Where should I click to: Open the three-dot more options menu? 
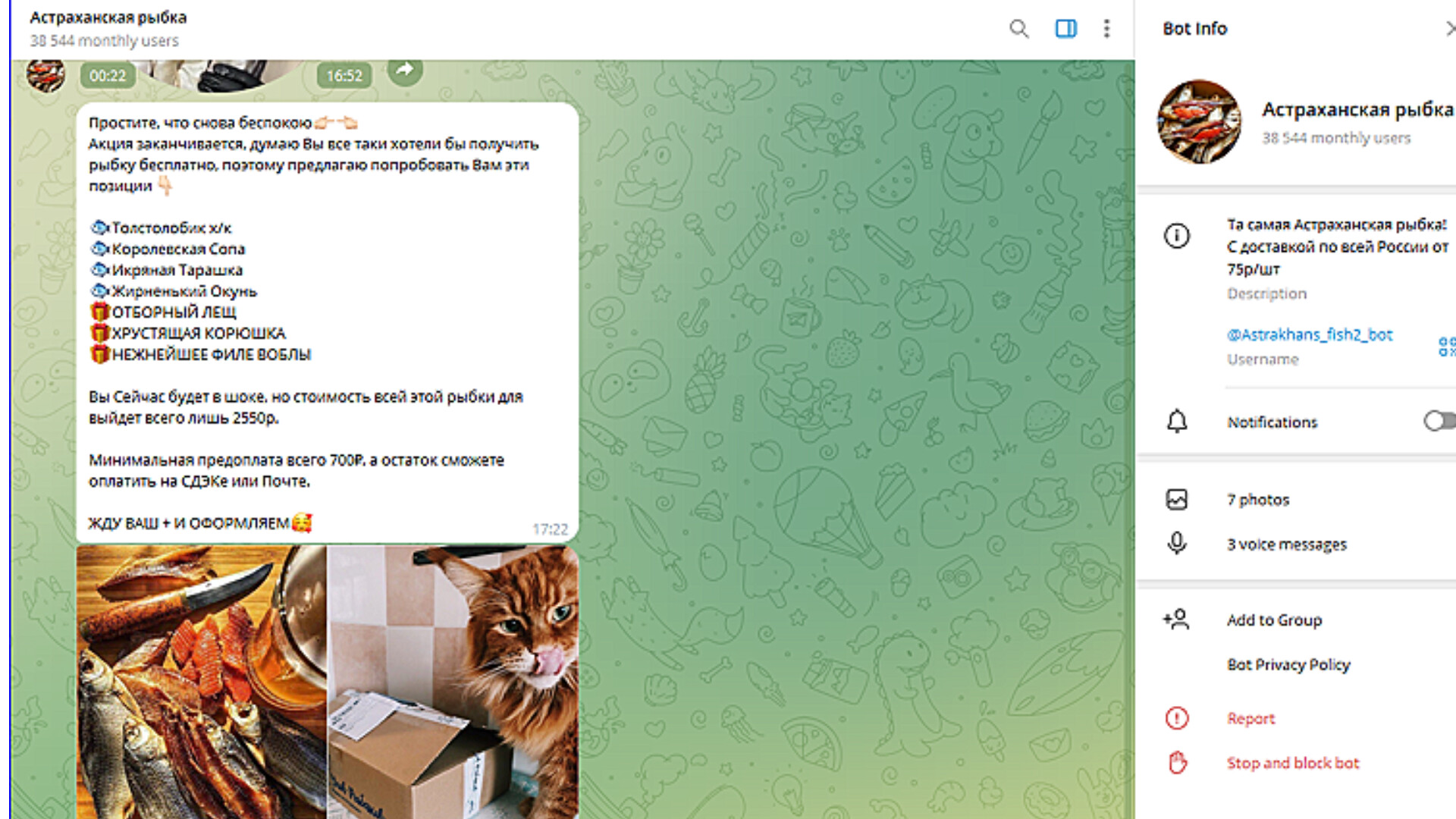pyautogui.click(x=1106, y=29)
